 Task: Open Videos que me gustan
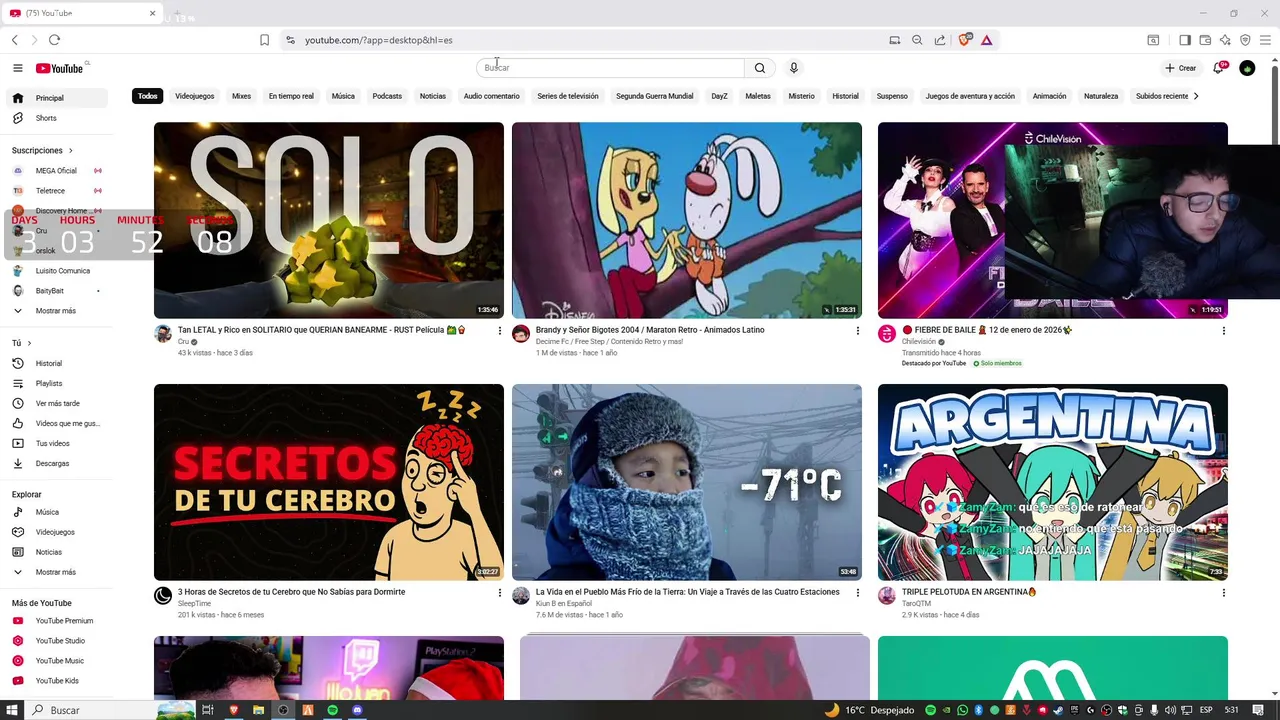59,423
